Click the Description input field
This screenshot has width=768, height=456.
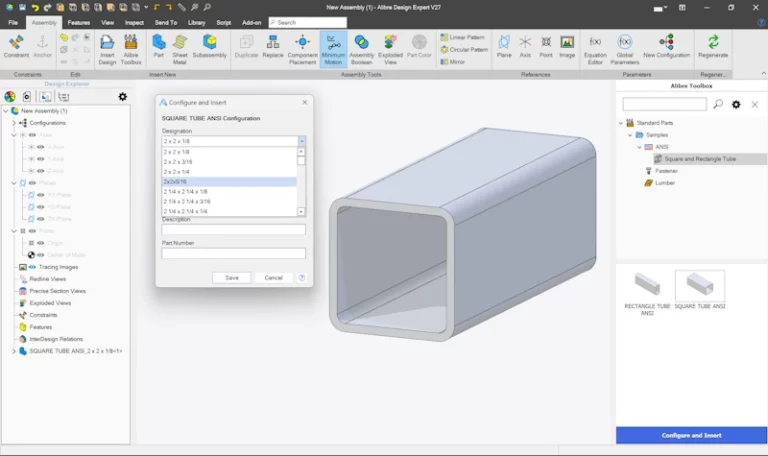[234, 230]
